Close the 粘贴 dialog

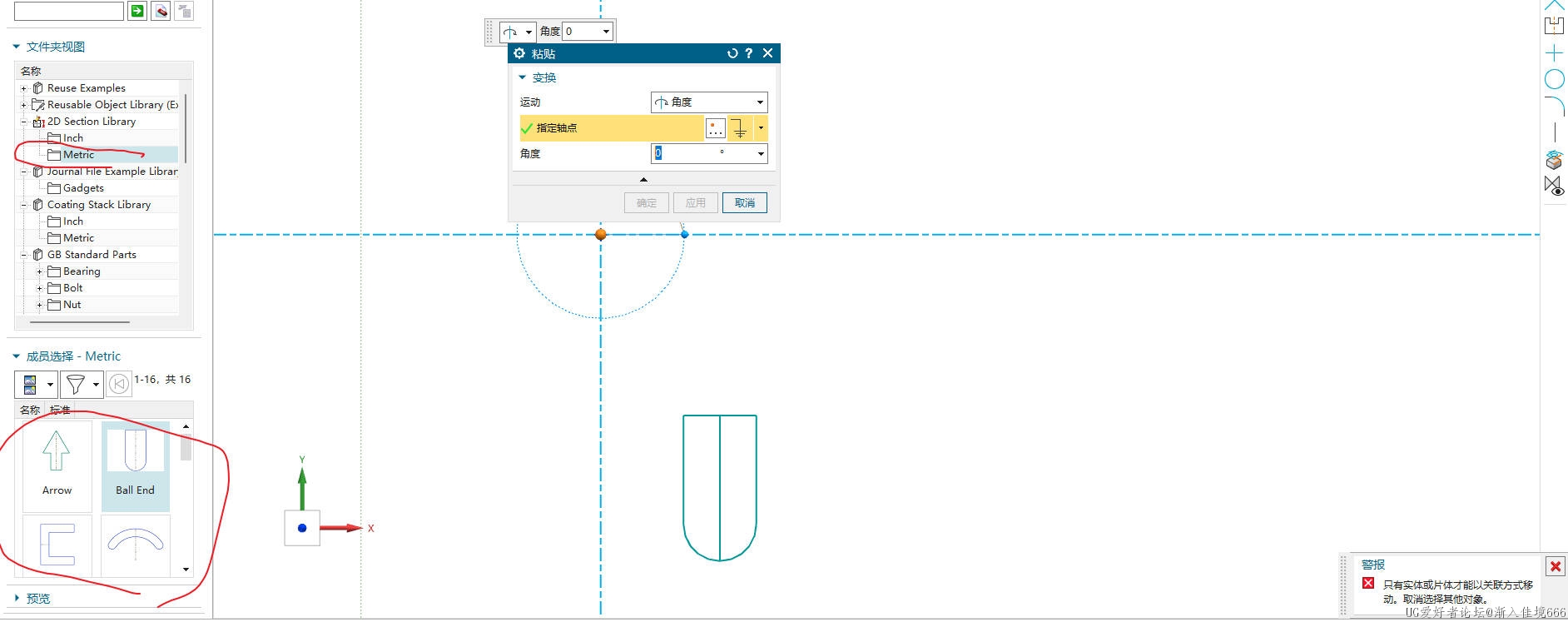click(x=767, y=53)
